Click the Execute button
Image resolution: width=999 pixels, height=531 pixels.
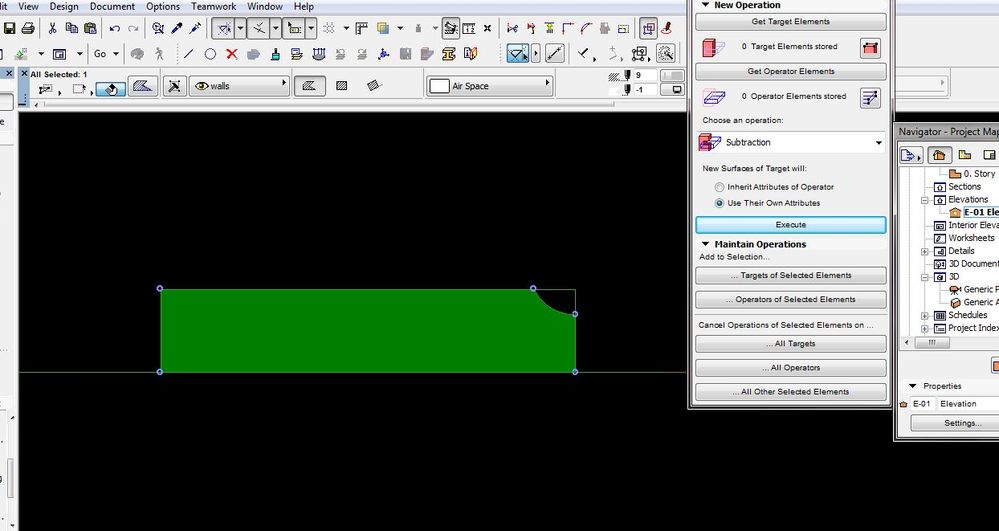coord(791,225)
